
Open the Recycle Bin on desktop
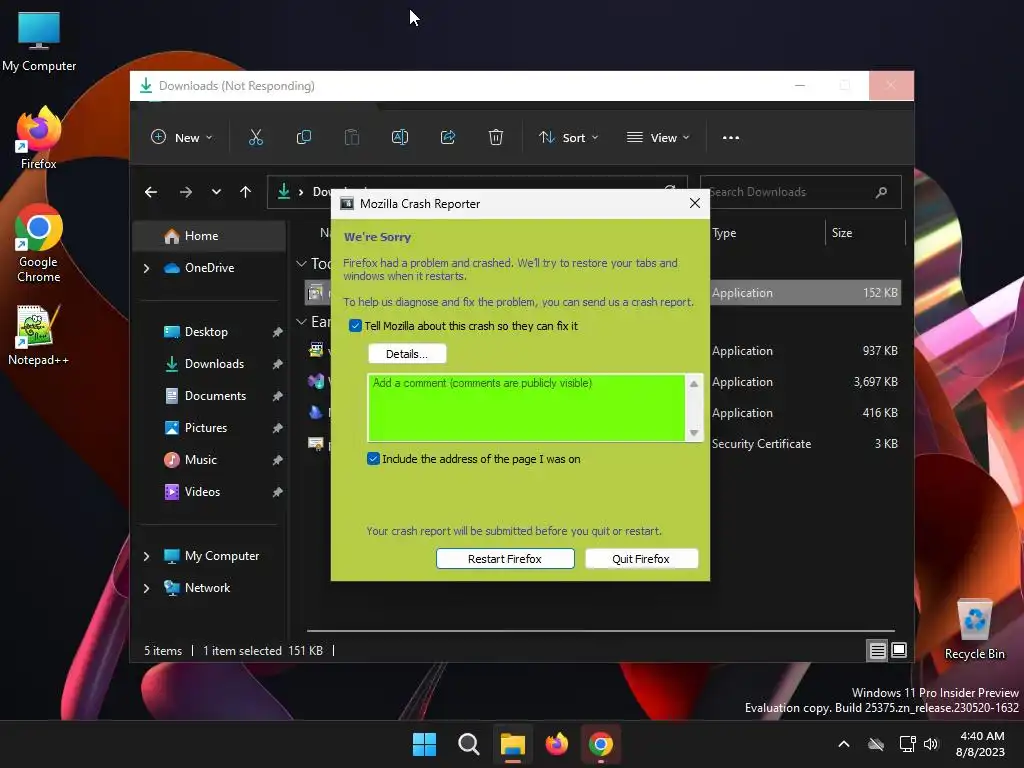[974, 630]
